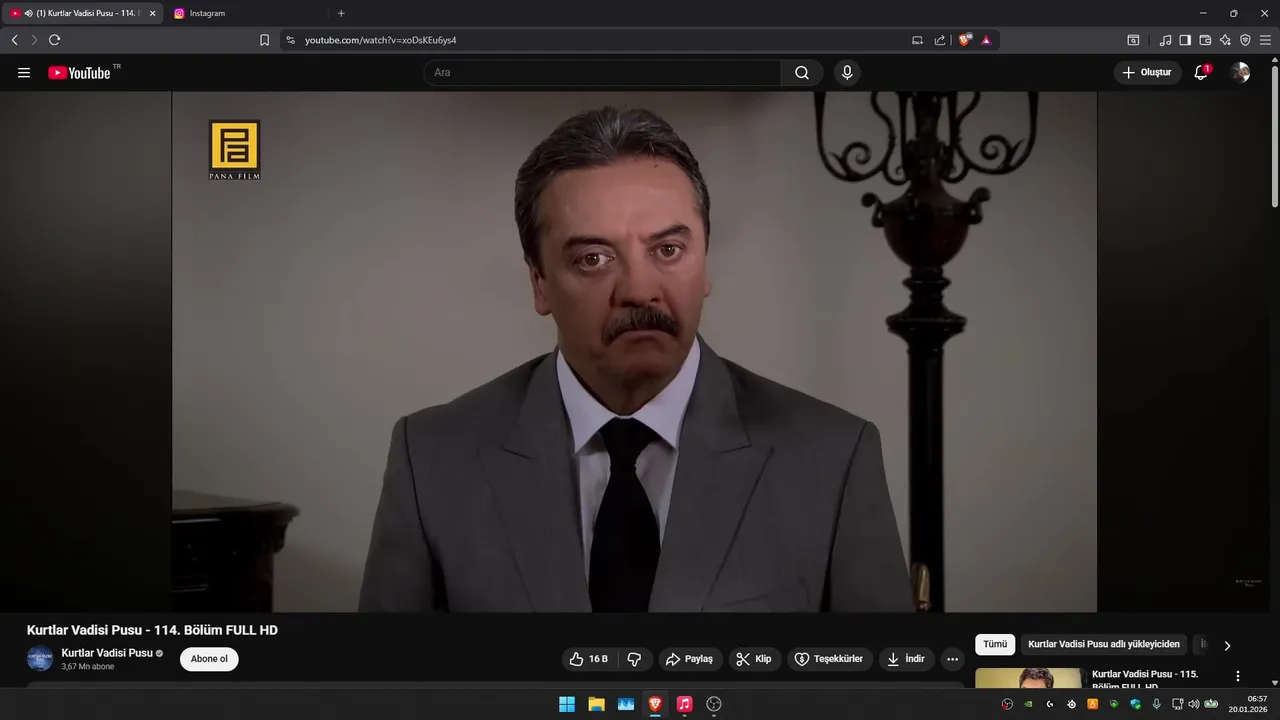1280x720 pixels.
Task: Mute the tab via speaker icon
Action: 28,13
